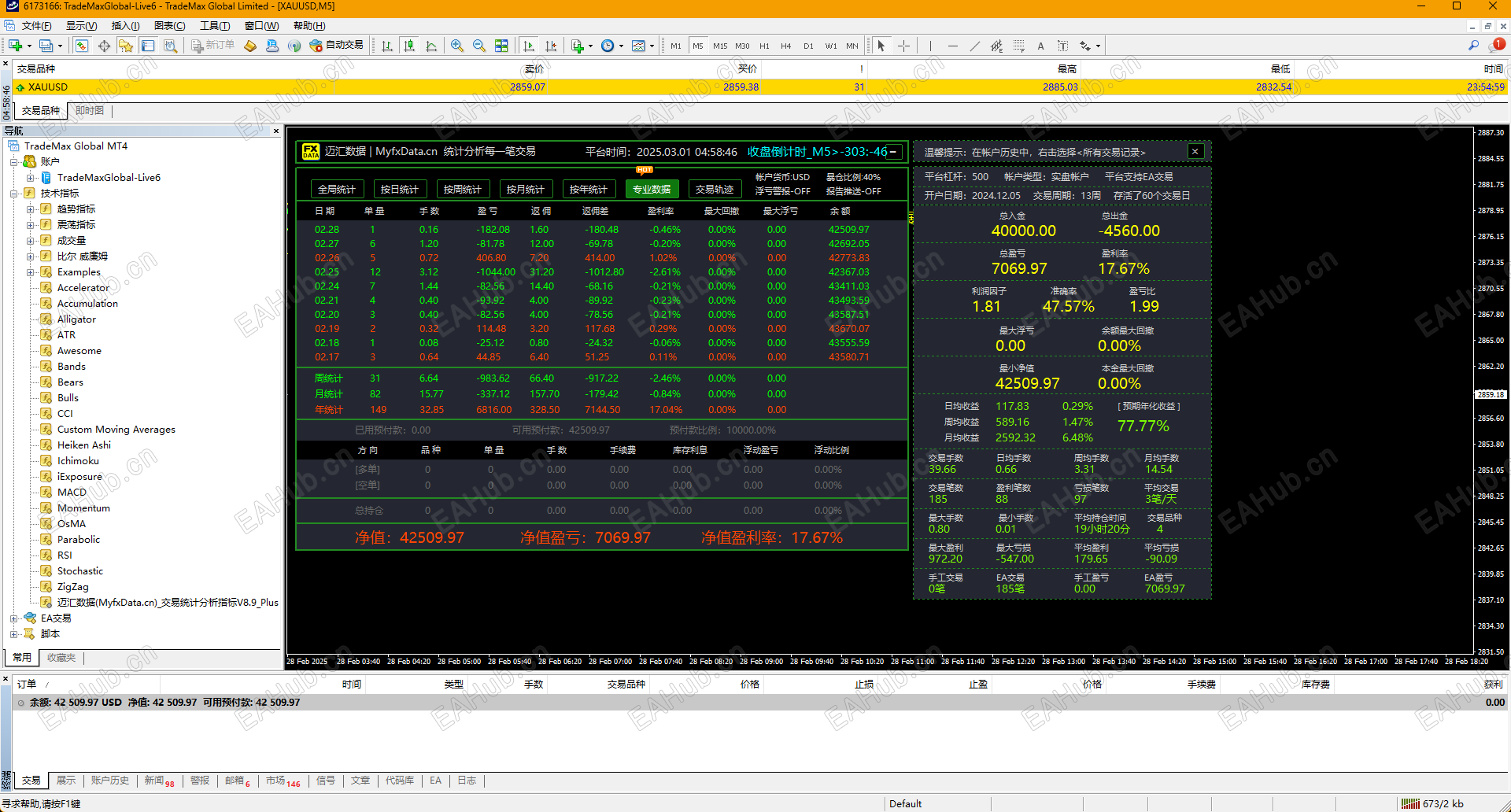
Task: Expand the Examples tree node
Action: pyautogui.click(x=30, y=272)
